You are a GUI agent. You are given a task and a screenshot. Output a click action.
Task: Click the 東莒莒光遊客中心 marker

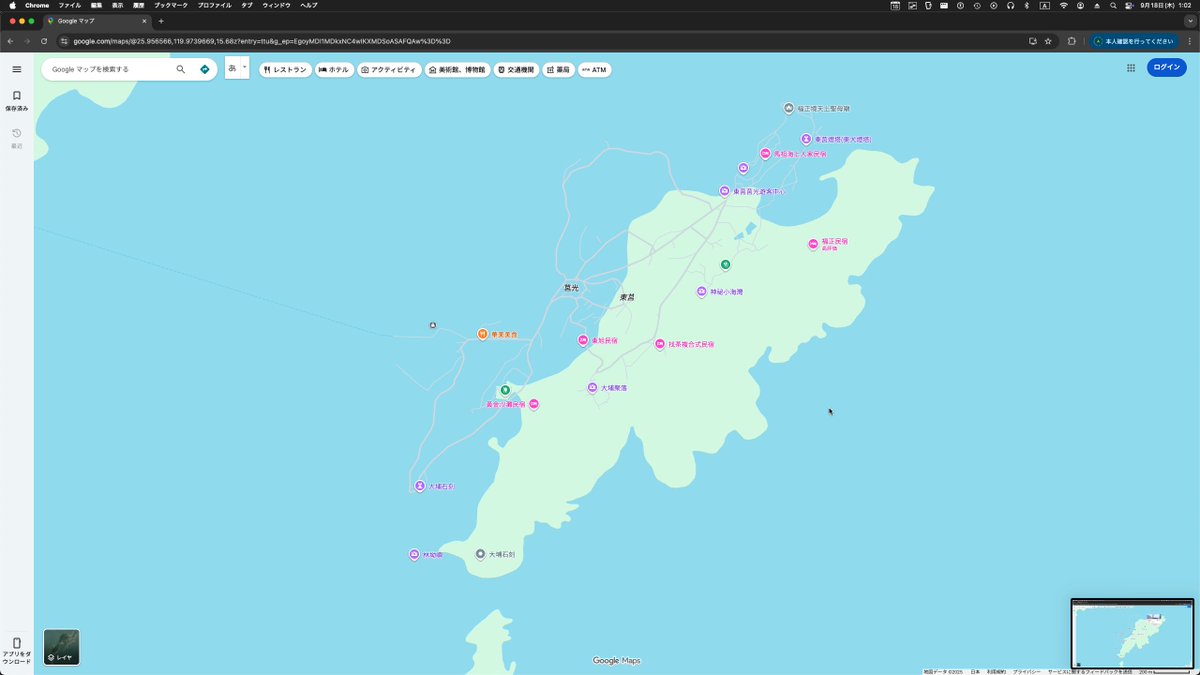(x=724, y=190)
